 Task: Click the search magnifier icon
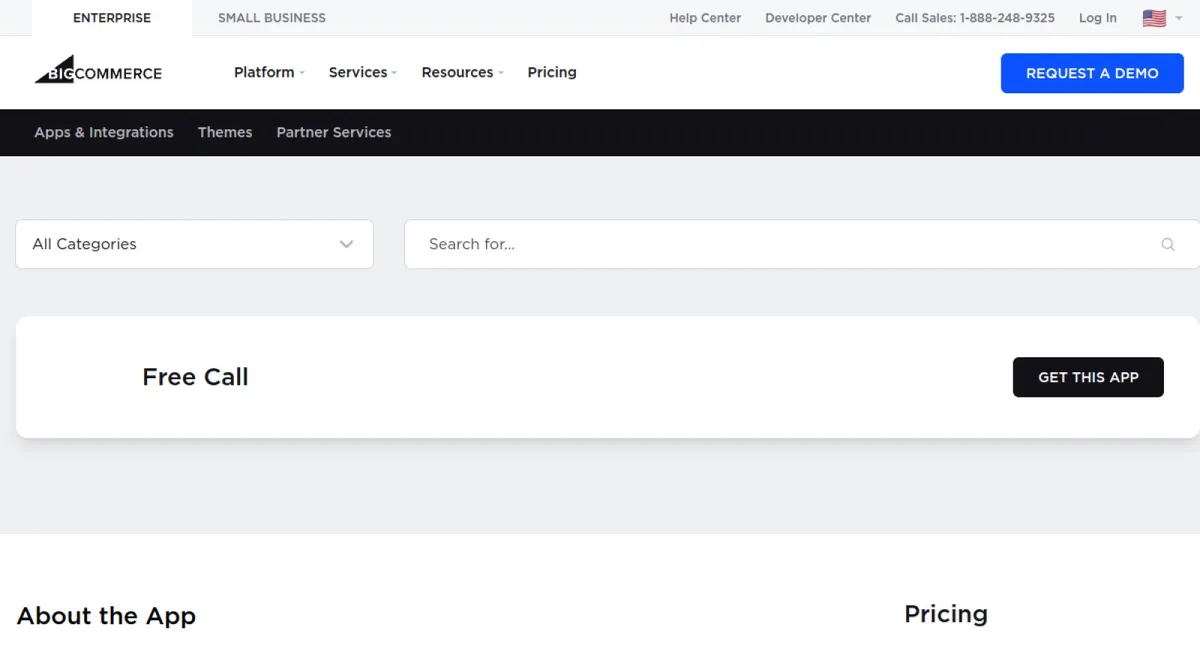pyautogui.click(x=1167, y=244)
